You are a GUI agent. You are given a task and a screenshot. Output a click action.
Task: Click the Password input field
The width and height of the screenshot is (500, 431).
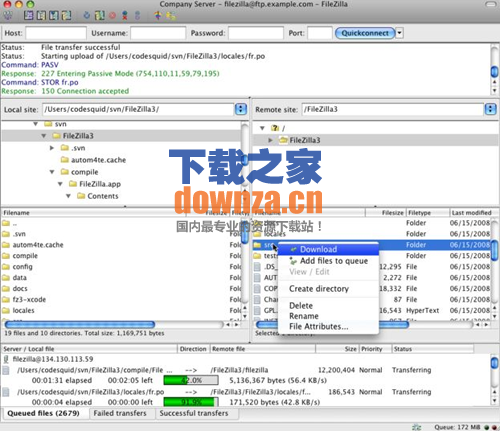pyautogui.click(x=256, y=33)
